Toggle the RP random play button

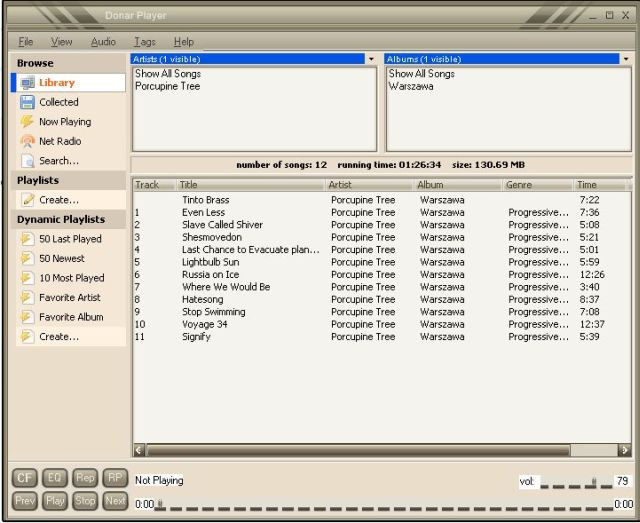tap(115, 478)
